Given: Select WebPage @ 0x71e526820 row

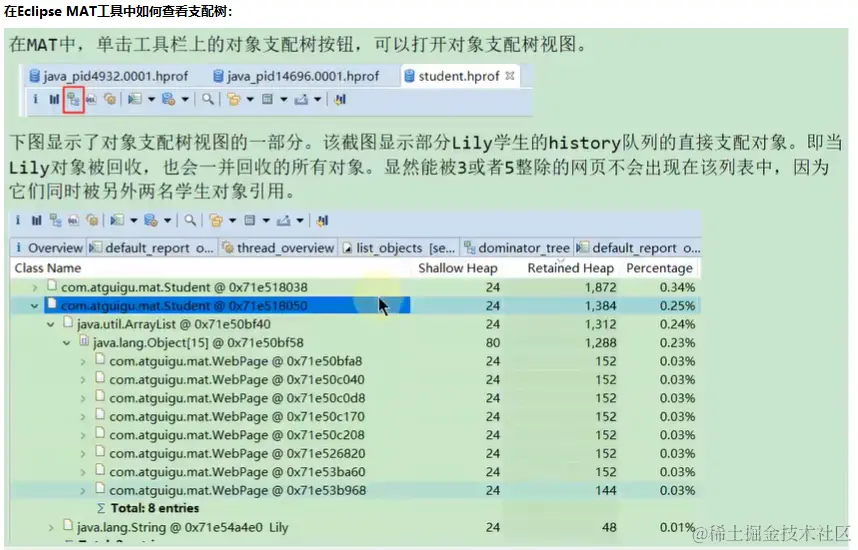Looking at the screenshot, I should [355, 454].
